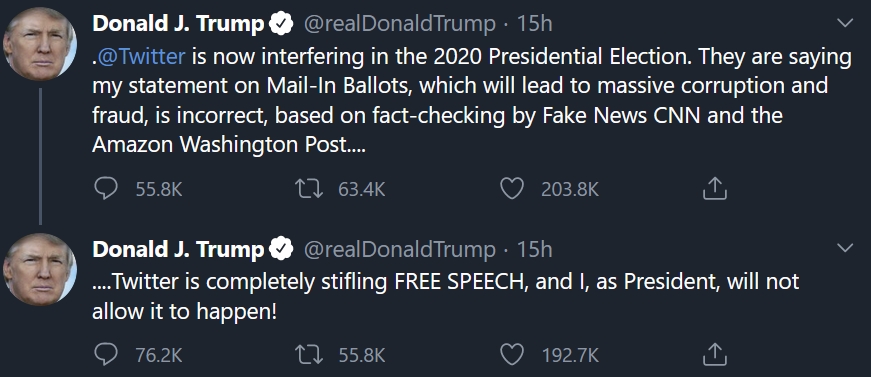Open the first tweet's profile picture
Screen dimensions: 871x377
(x=39, y=44)
